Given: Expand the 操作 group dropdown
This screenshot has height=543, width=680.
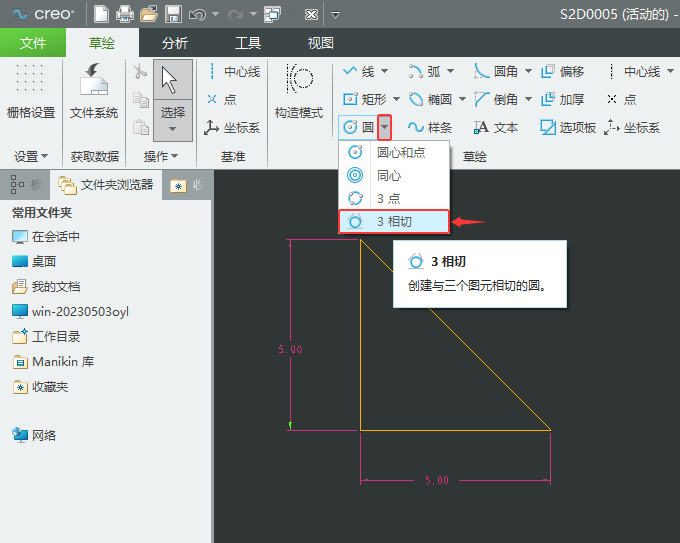Looking at the screenshot, I should coord(161,156).
